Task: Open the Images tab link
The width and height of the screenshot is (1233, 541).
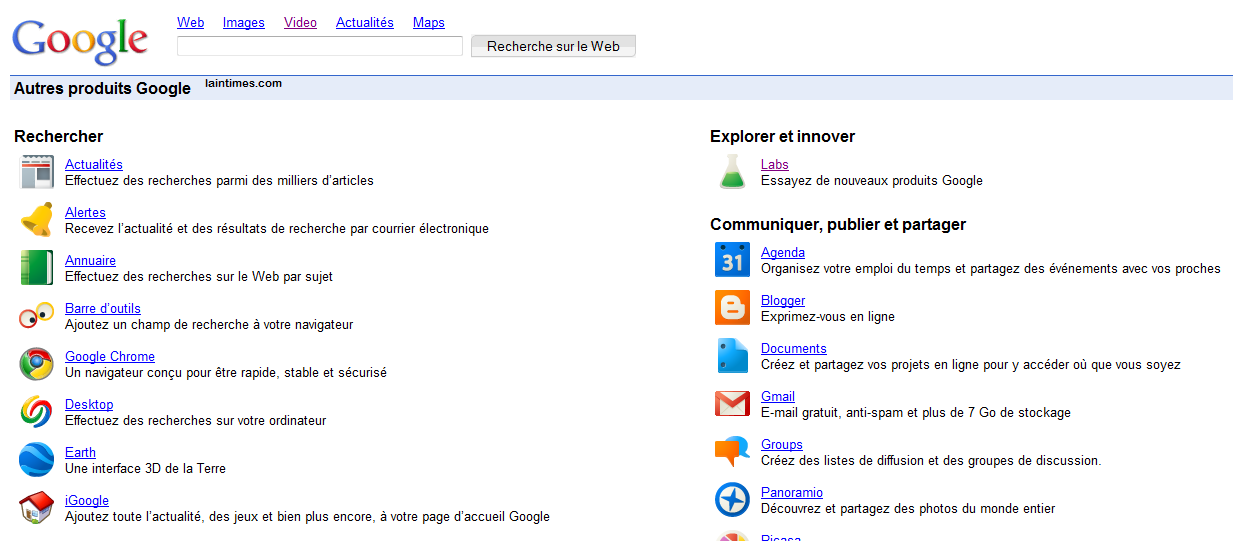Action: coord(244,22)
